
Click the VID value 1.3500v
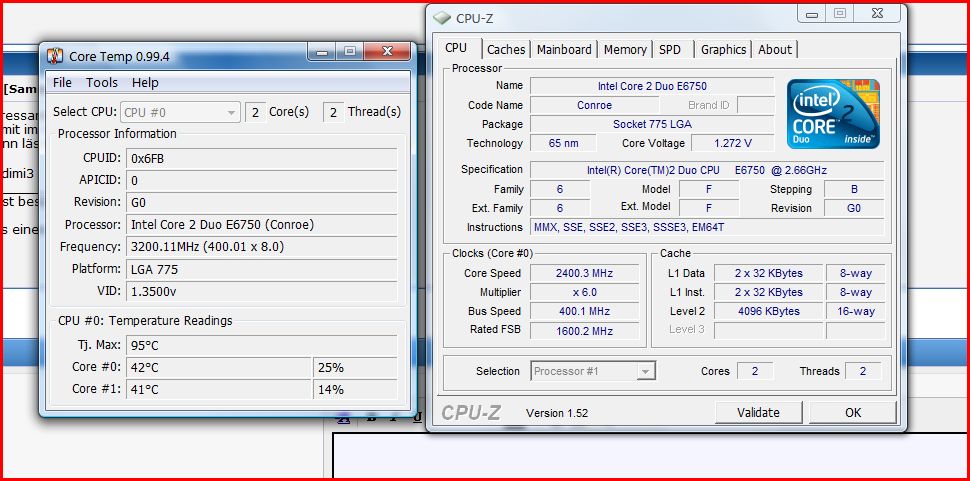(262, 291)
